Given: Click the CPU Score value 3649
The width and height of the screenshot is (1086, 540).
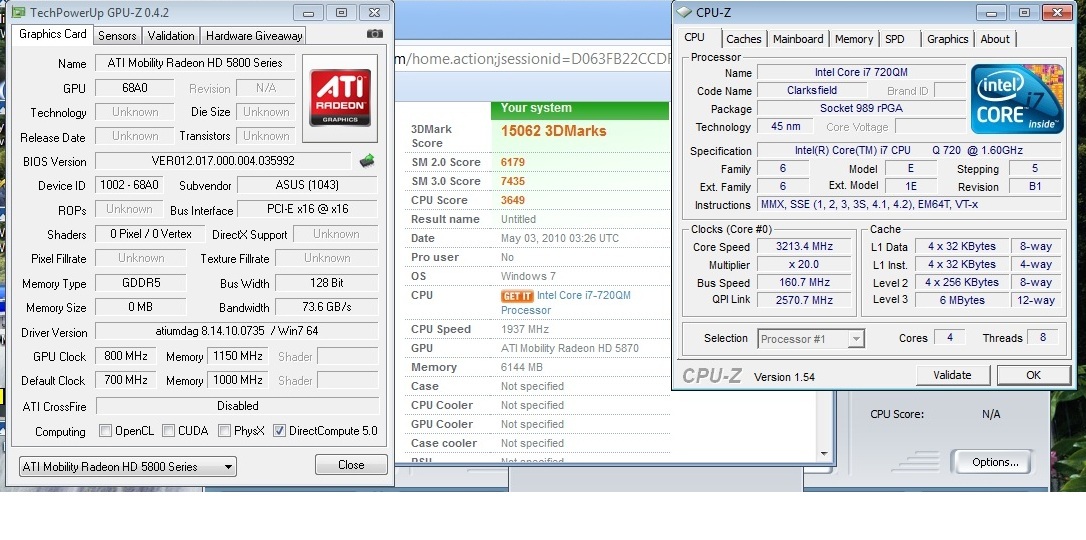Looking at the screenshot, I should (513, 200).
